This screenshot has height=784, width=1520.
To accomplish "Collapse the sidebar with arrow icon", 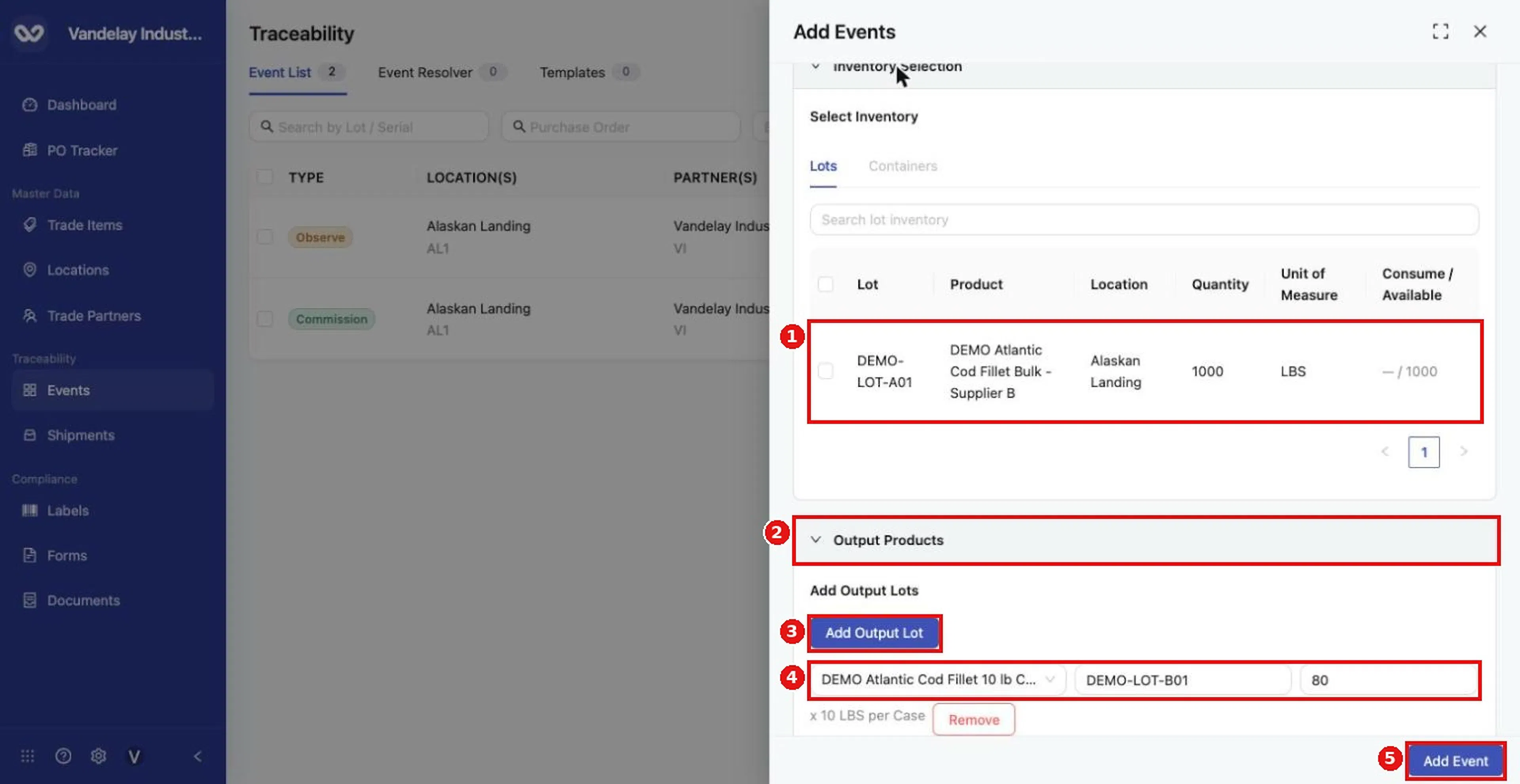I will (198, 756).
